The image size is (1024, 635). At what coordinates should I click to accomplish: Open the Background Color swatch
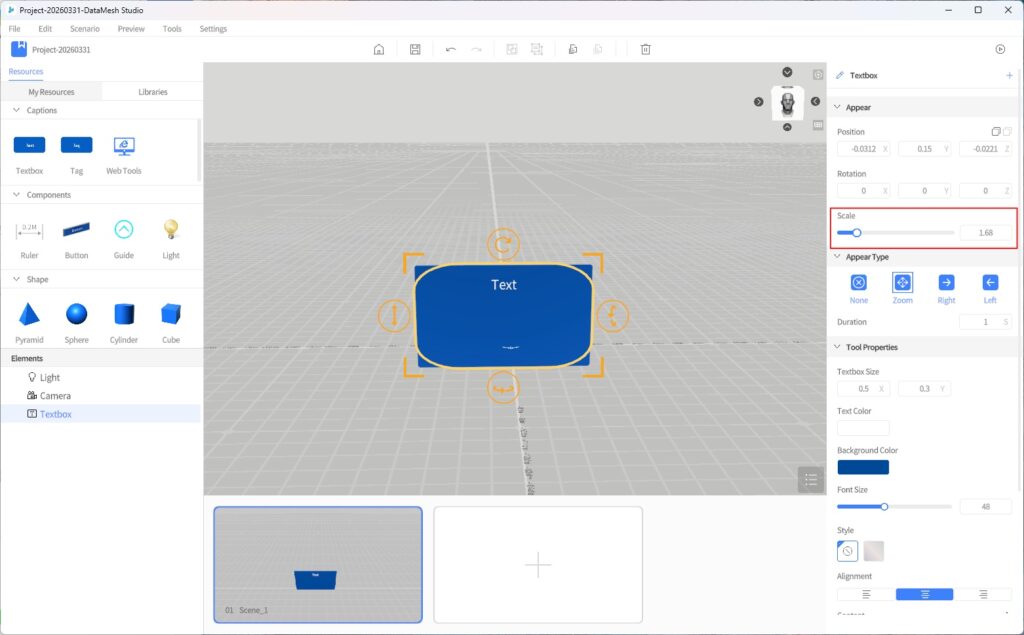862,467
